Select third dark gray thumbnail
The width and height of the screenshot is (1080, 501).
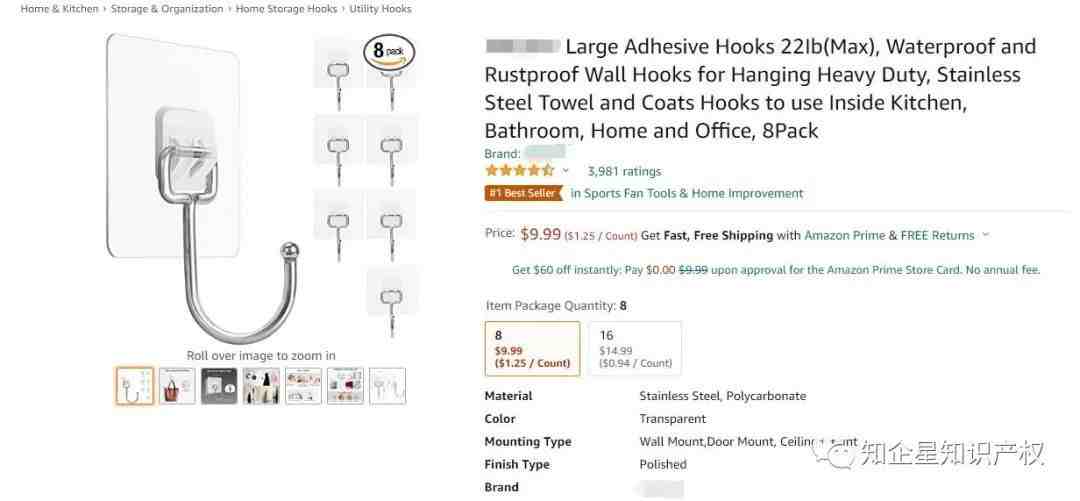point(219,385)
